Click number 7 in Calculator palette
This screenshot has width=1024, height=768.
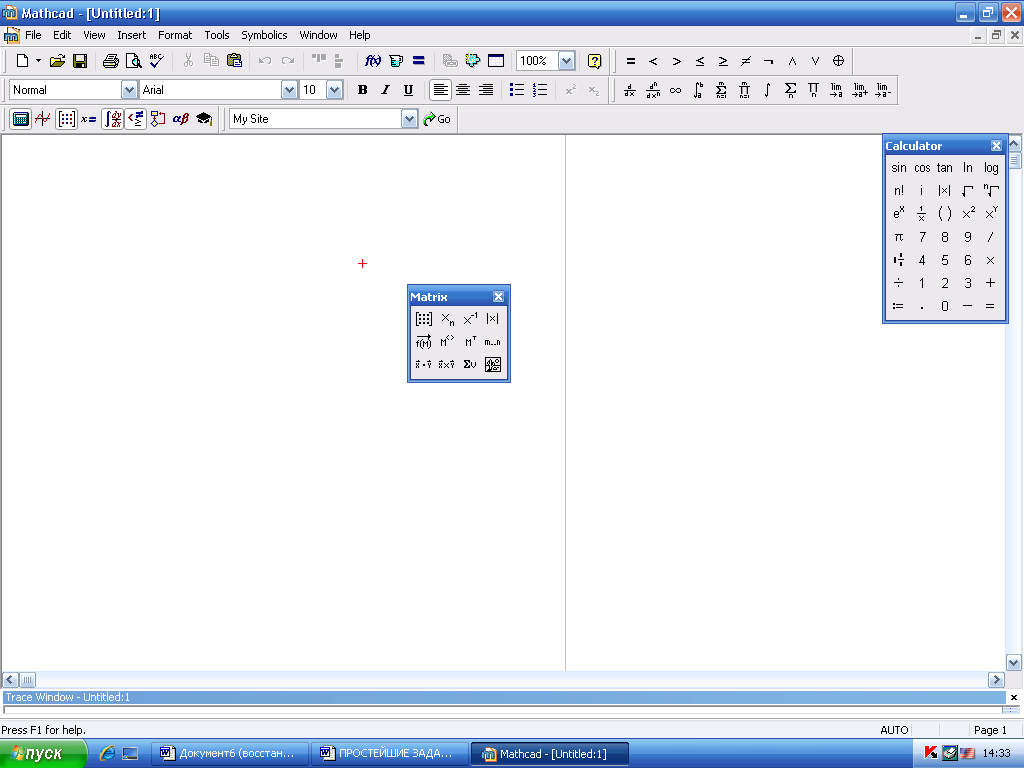(922, 237)
